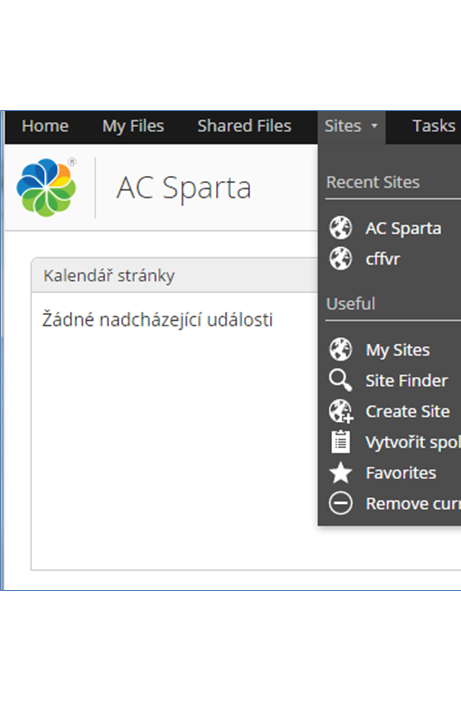Collapse the Sites dropdown arrow
This screenshot has width=461, height=701.
pyautogui.click(x=375, y=126)
